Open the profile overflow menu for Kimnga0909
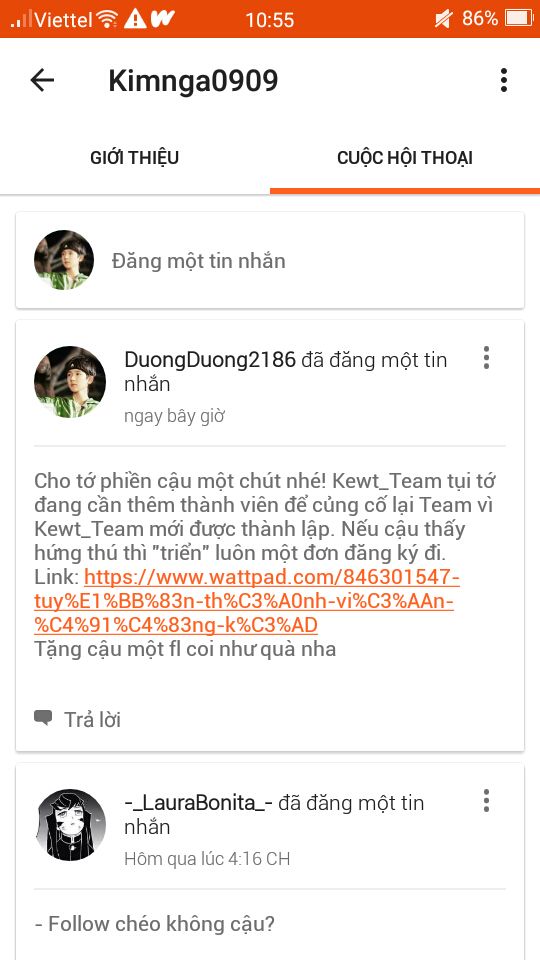Screen dimensions: 540x960 click(503, 80)
